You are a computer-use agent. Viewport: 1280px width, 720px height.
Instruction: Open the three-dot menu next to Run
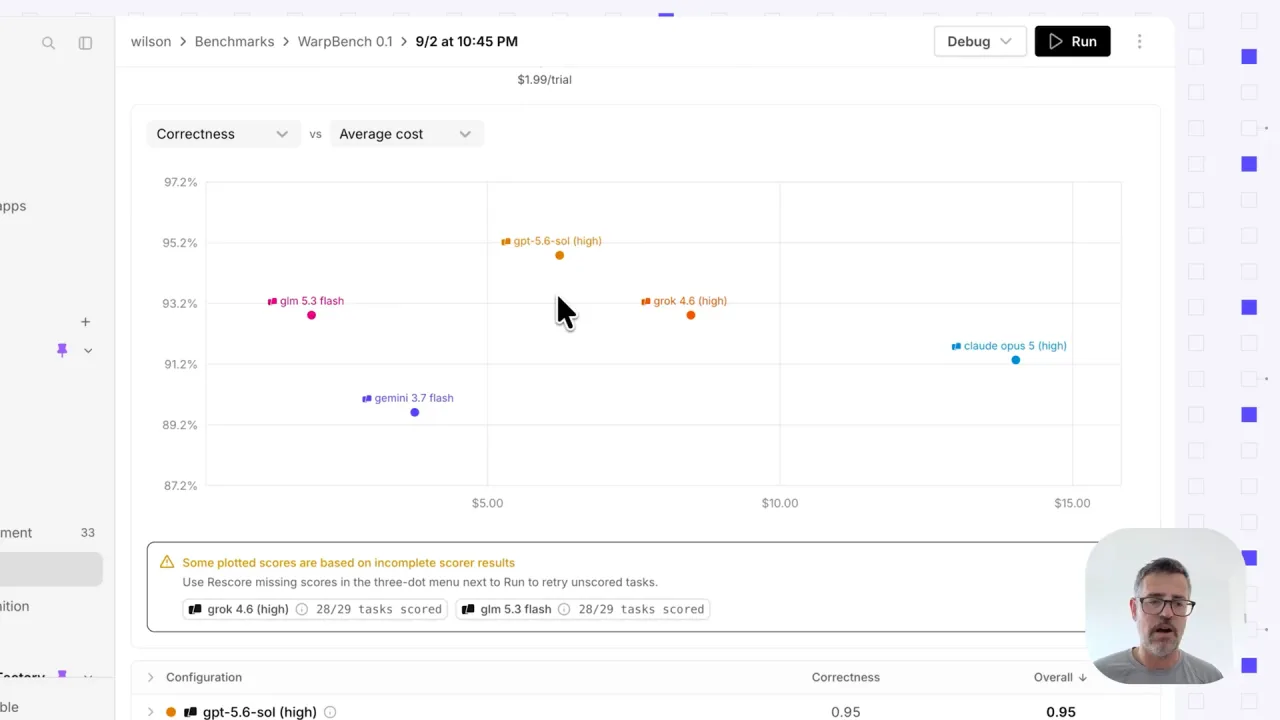point(1139,41)
